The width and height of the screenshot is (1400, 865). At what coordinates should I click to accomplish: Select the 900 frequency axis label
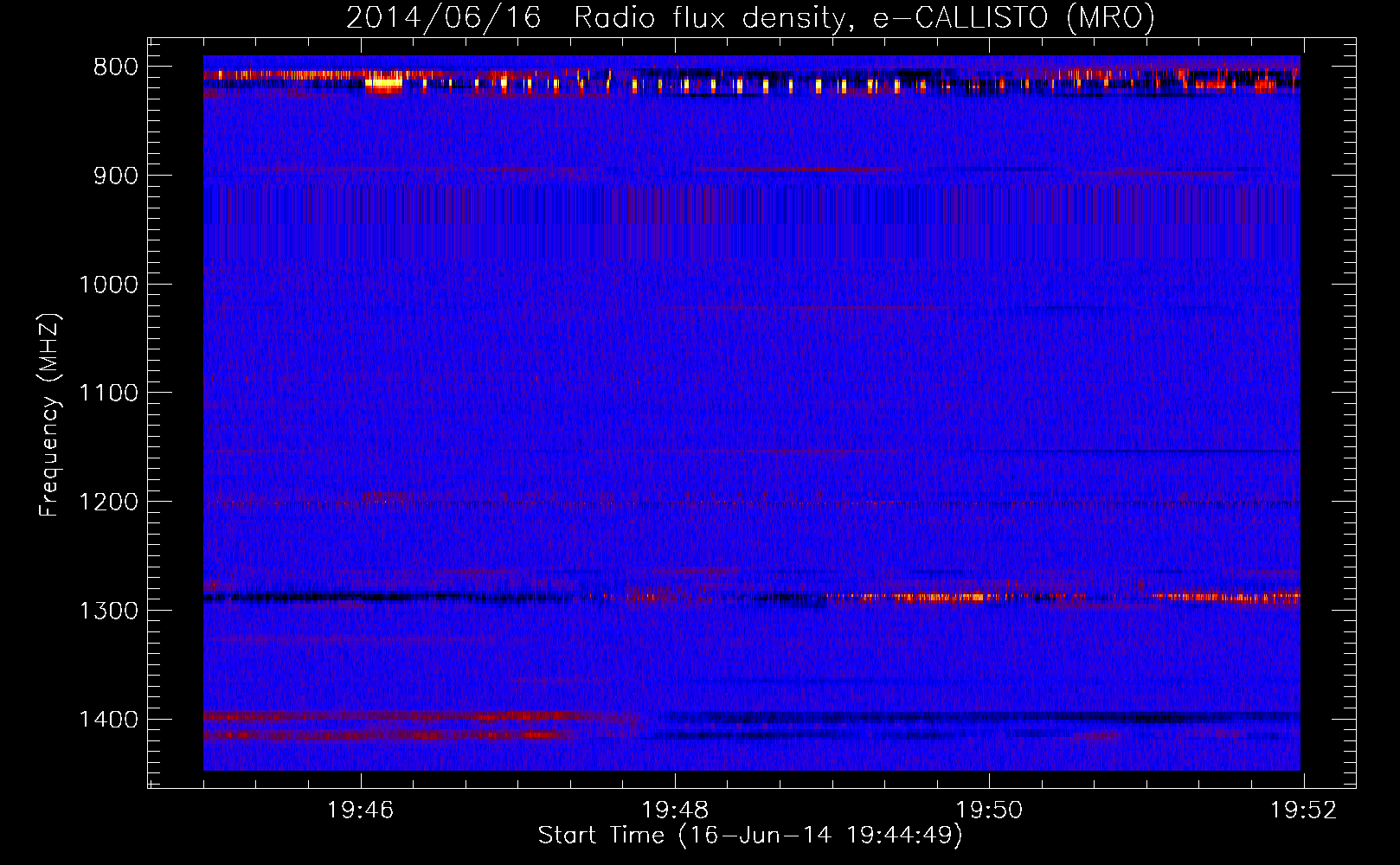pos(116,176)
